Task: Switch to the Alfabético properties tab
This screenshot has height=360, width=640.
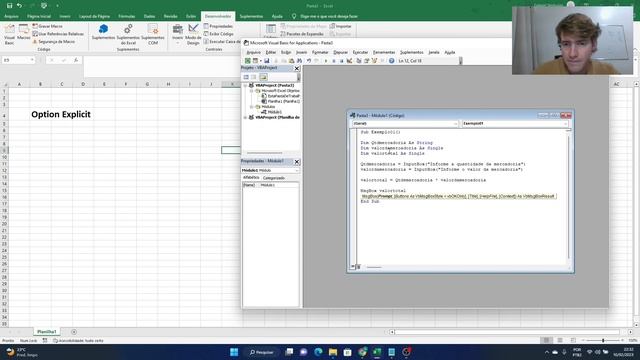Action: tap(251, 178)
